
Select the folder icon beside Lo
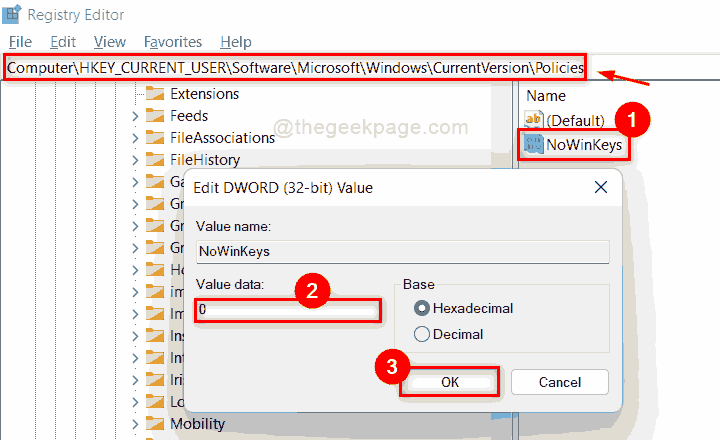tap(155, 402)
